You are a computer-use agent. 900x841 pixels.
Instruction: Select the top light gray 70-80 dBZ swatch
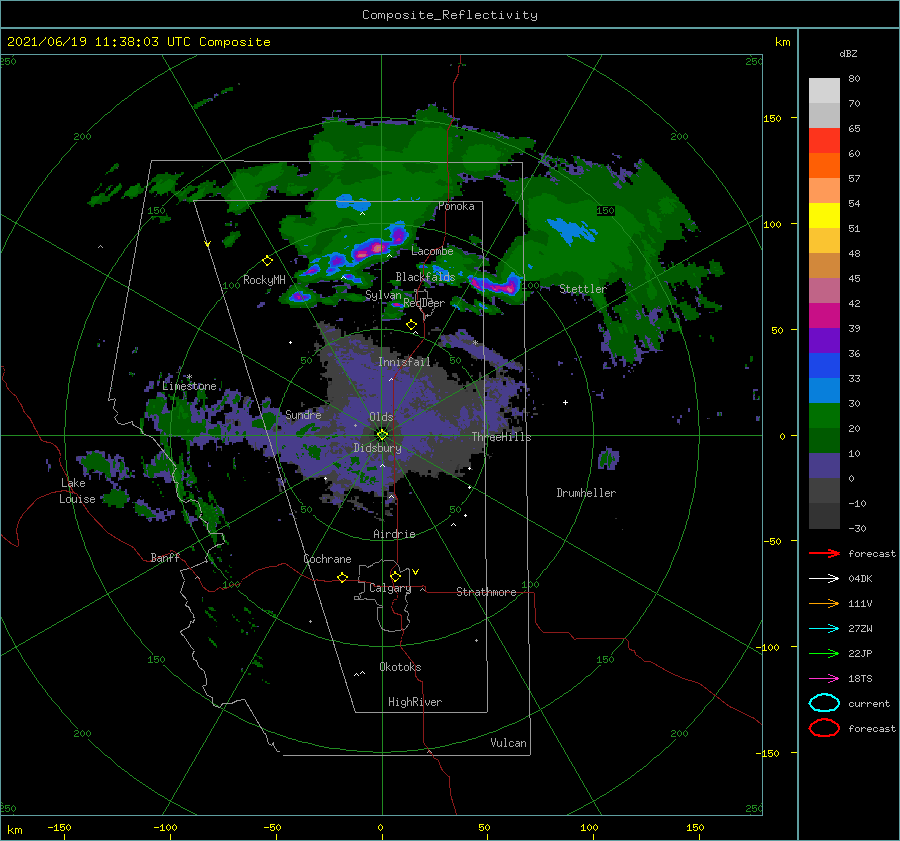pos(824,91)
